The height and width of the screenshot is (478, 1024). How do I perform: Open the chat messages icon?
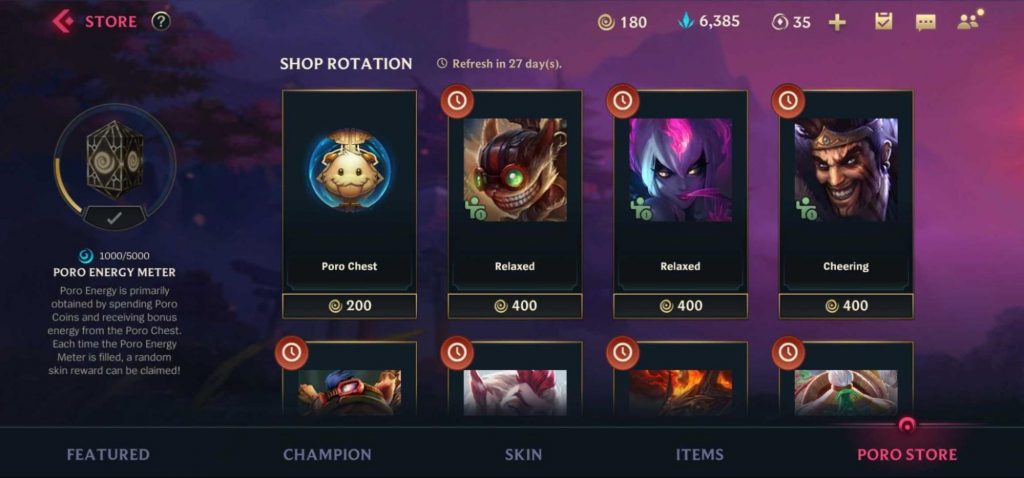[925, 22]
